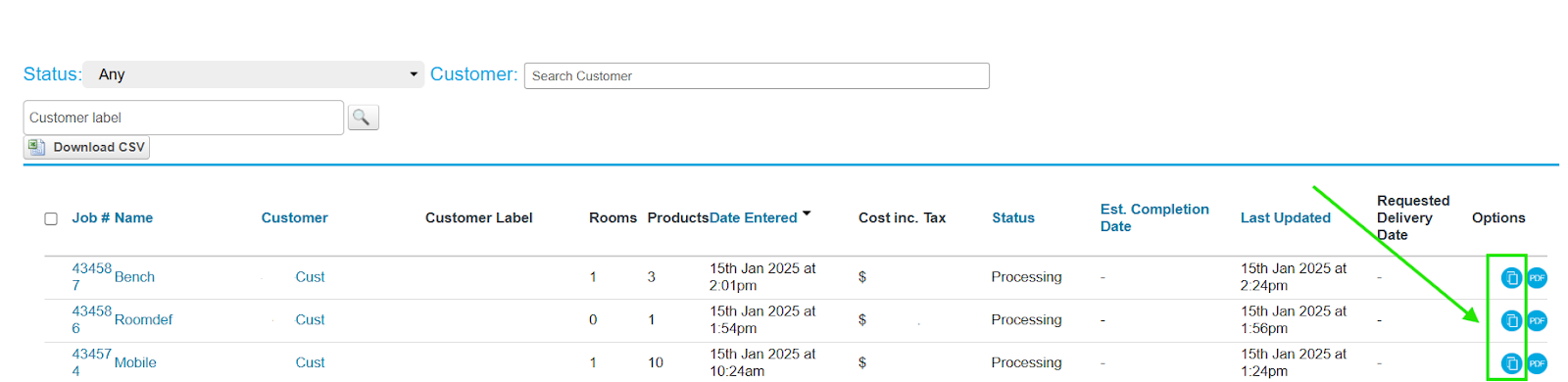1568x382 pixels.
Task: Sort by Date Entered column
Action: pyautogui.click(x=753, y=217)
